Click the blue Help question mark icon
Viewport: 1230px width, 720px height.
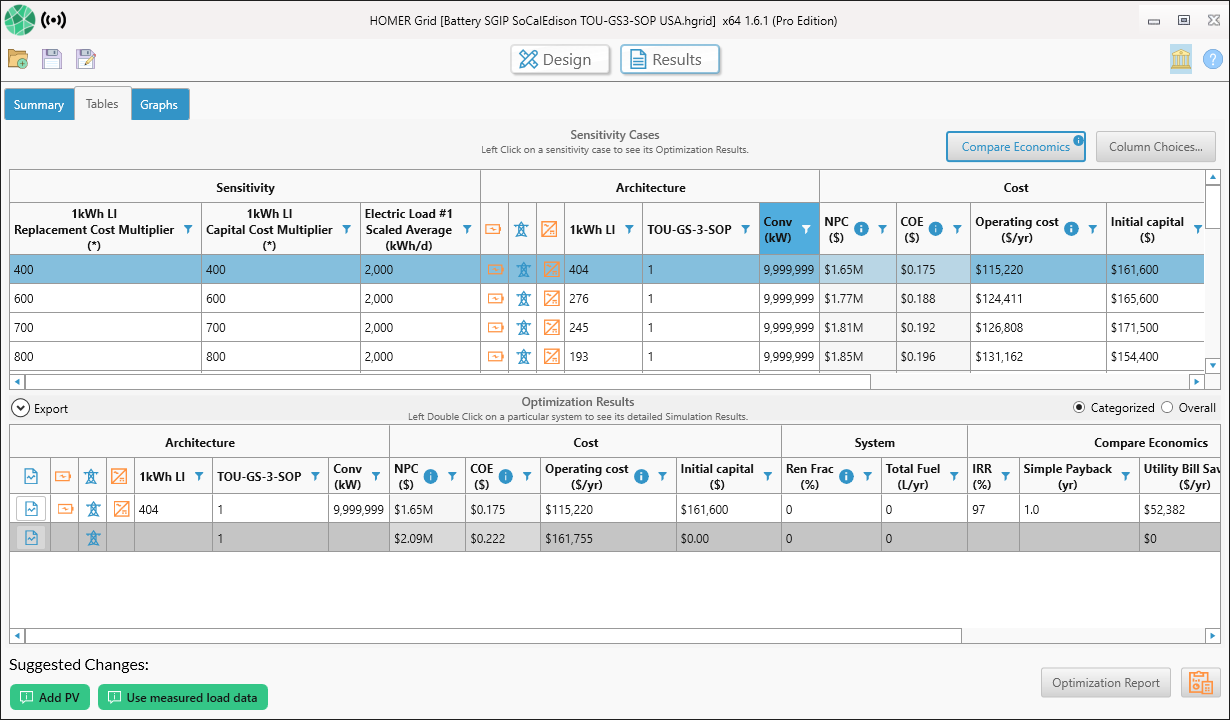point(1212,59)
